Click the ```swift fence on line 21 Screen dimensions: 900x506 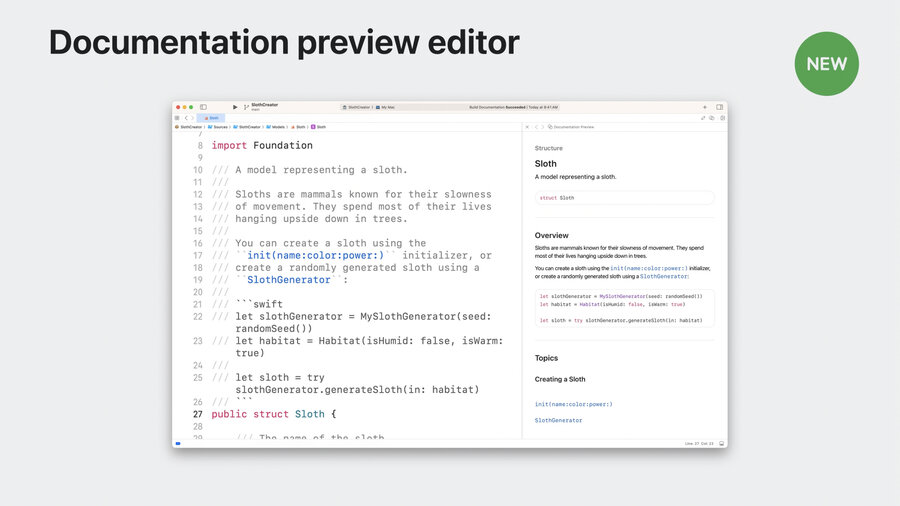259,304
